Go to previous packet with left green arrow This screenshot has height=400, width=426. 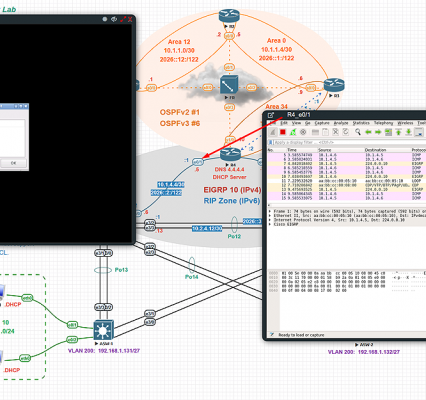coord(368,132)
